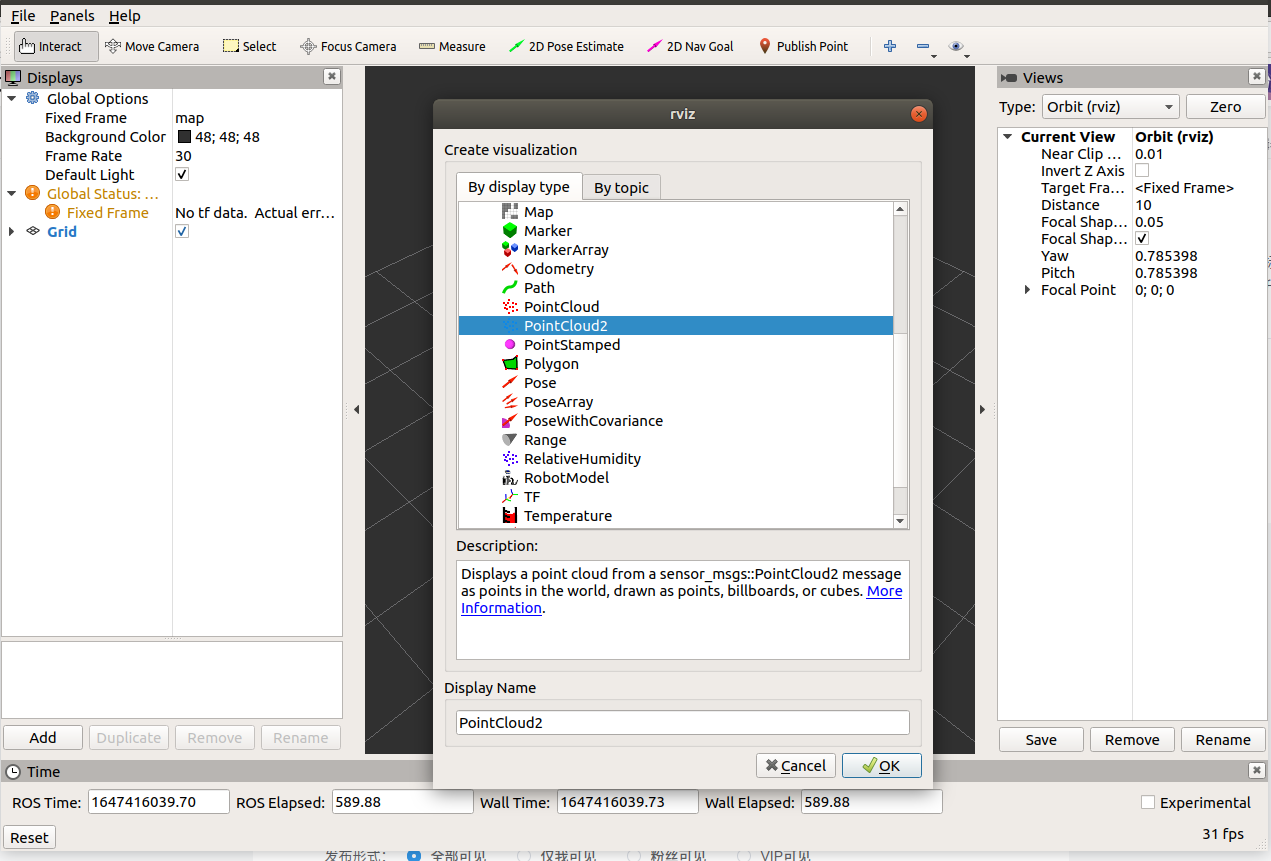The width and height of the screenshot is (1271, 861).
Task: Click the Display Name input field
Action: click(x=682, y=722)
